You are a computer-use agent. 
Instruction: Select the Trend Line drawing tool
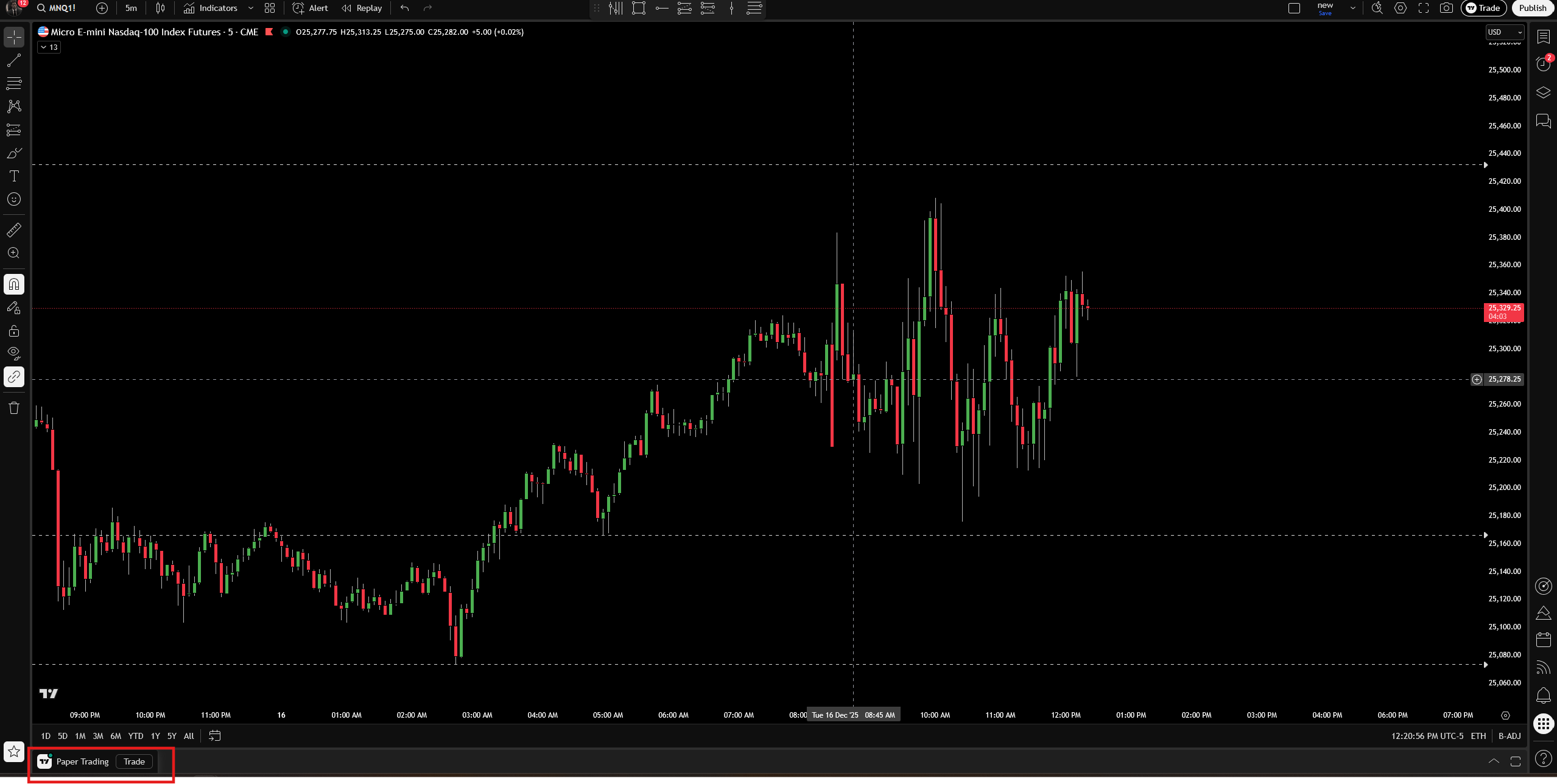pyautogui.click(x=13, y=60)
